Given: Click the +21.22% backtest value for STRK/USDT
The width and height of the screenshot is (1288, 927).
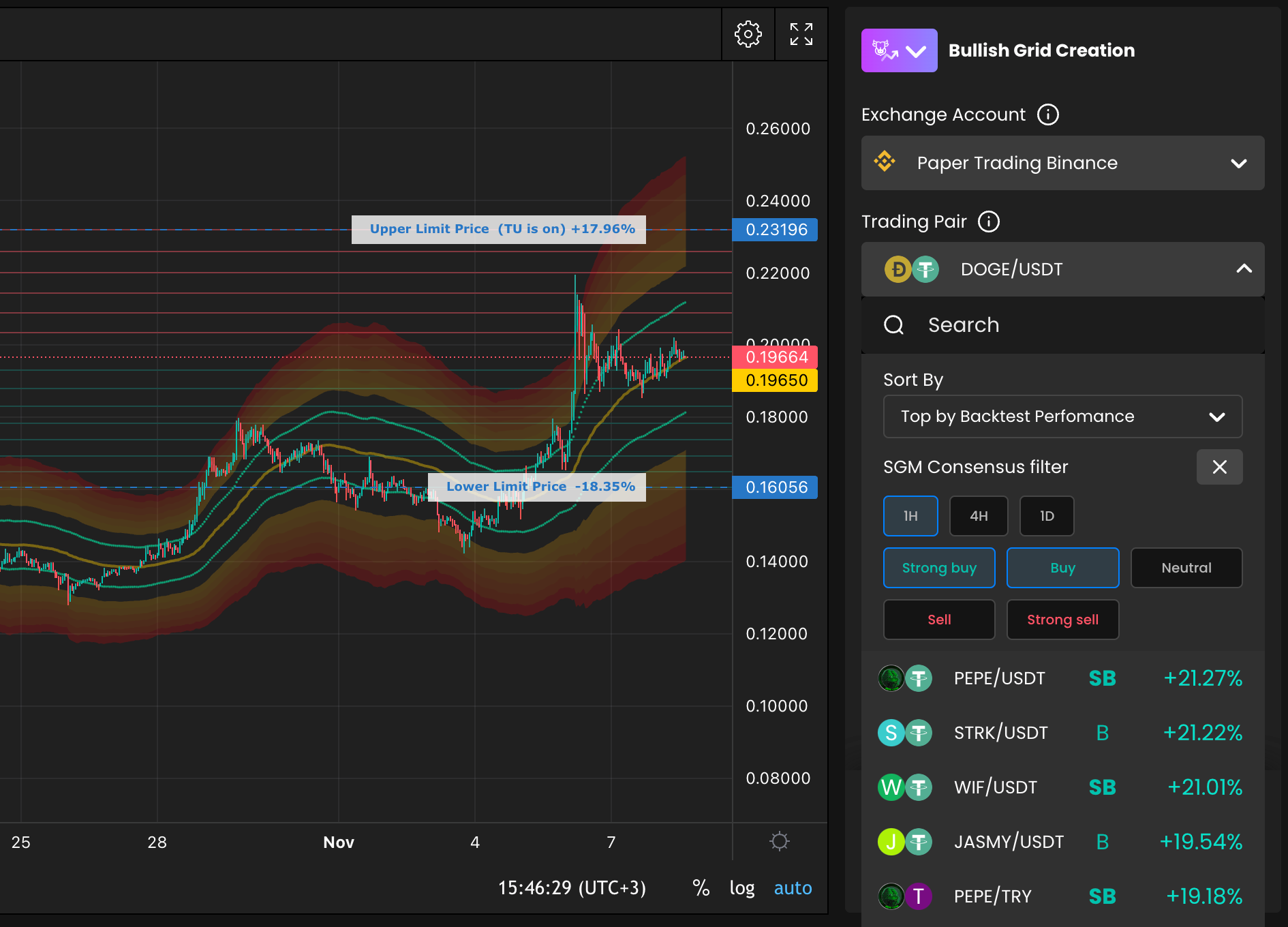Looking at the screenshot, I should [1203, 733].
